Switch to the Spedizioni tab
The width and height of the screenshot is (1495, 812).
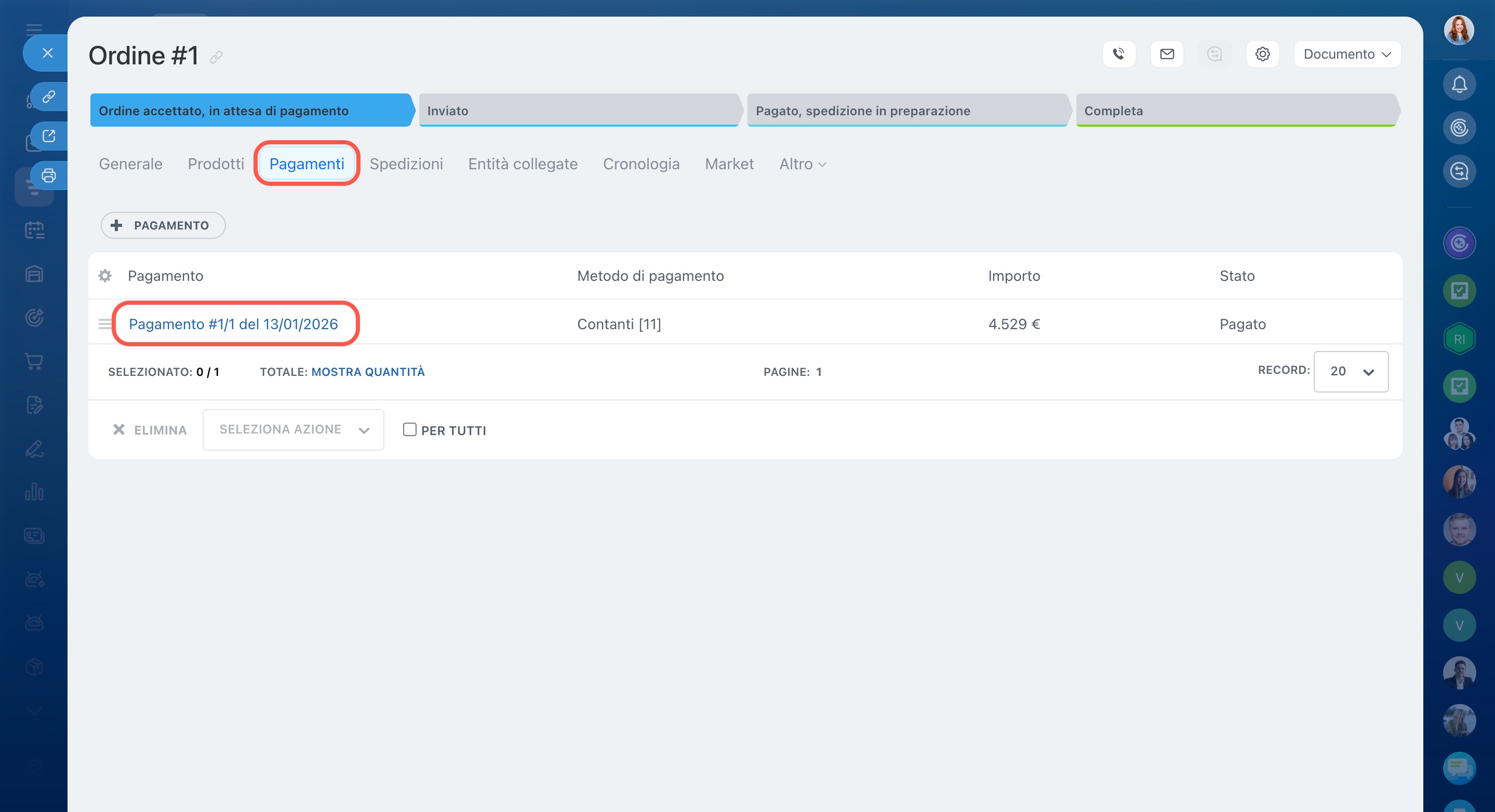tap(406, 164)
